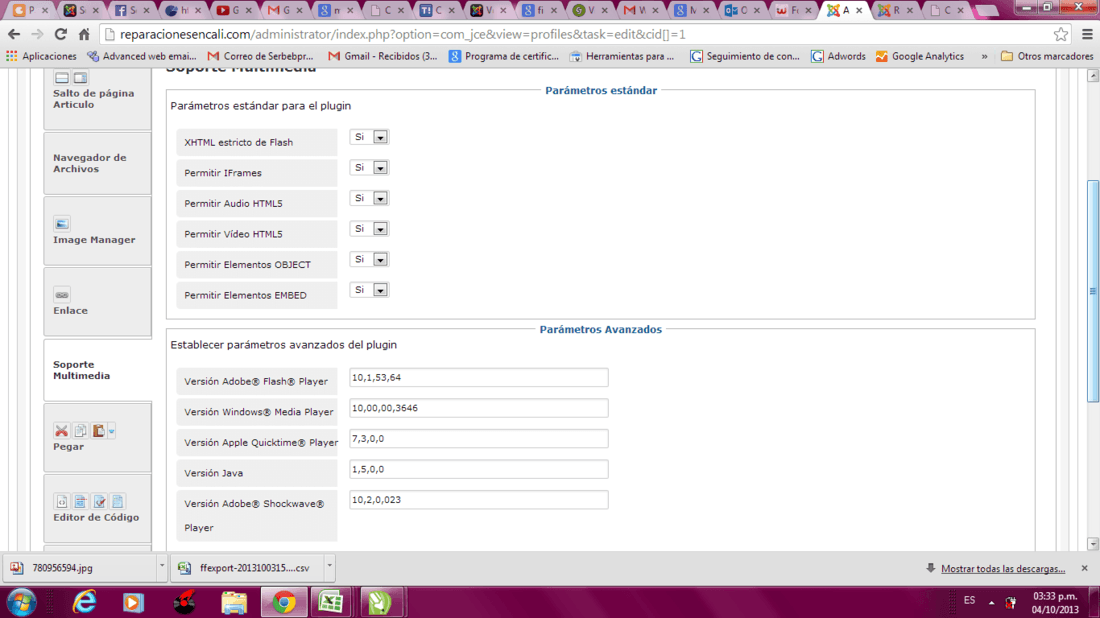Open options arrow for ffexport csv download
Viewport: 1100px width, 618px height.
[x=329, y=565]
